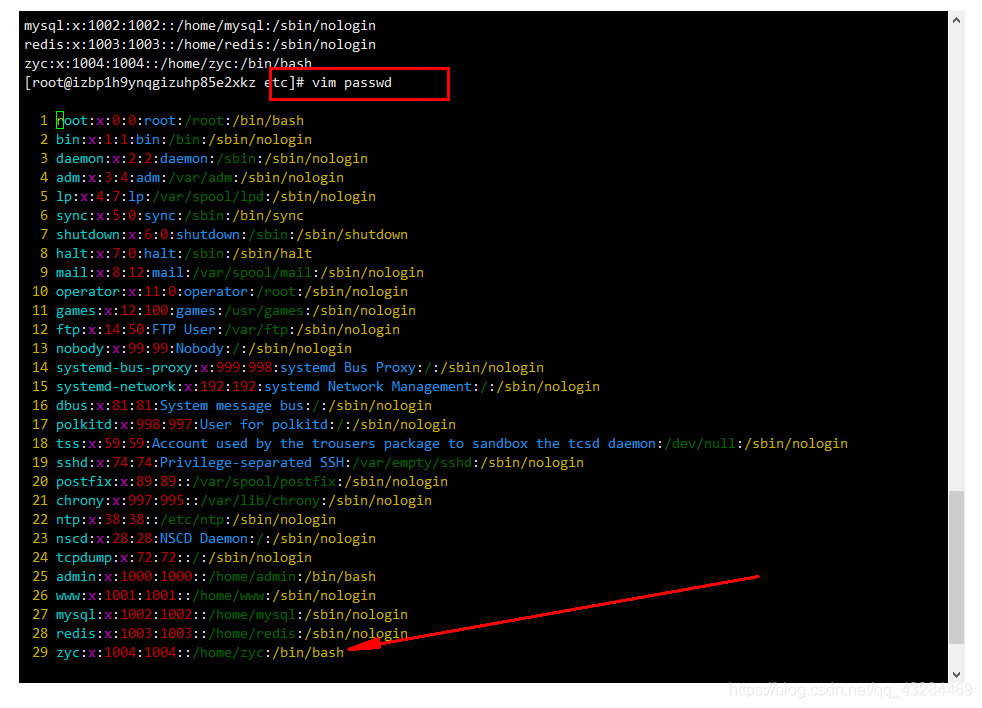Click line 29 zyc:x:1004:1004 in vim
This screenshot has height=708, width=982.
200,653
